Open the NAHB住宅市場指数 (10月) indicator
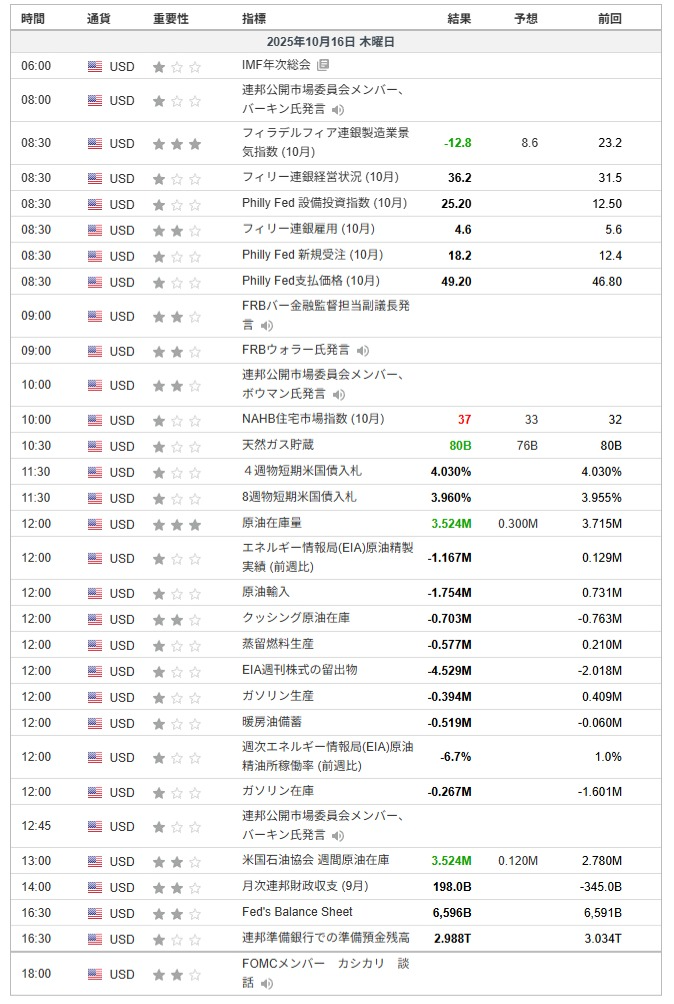674x1004 pixels. tap(313, 419)
